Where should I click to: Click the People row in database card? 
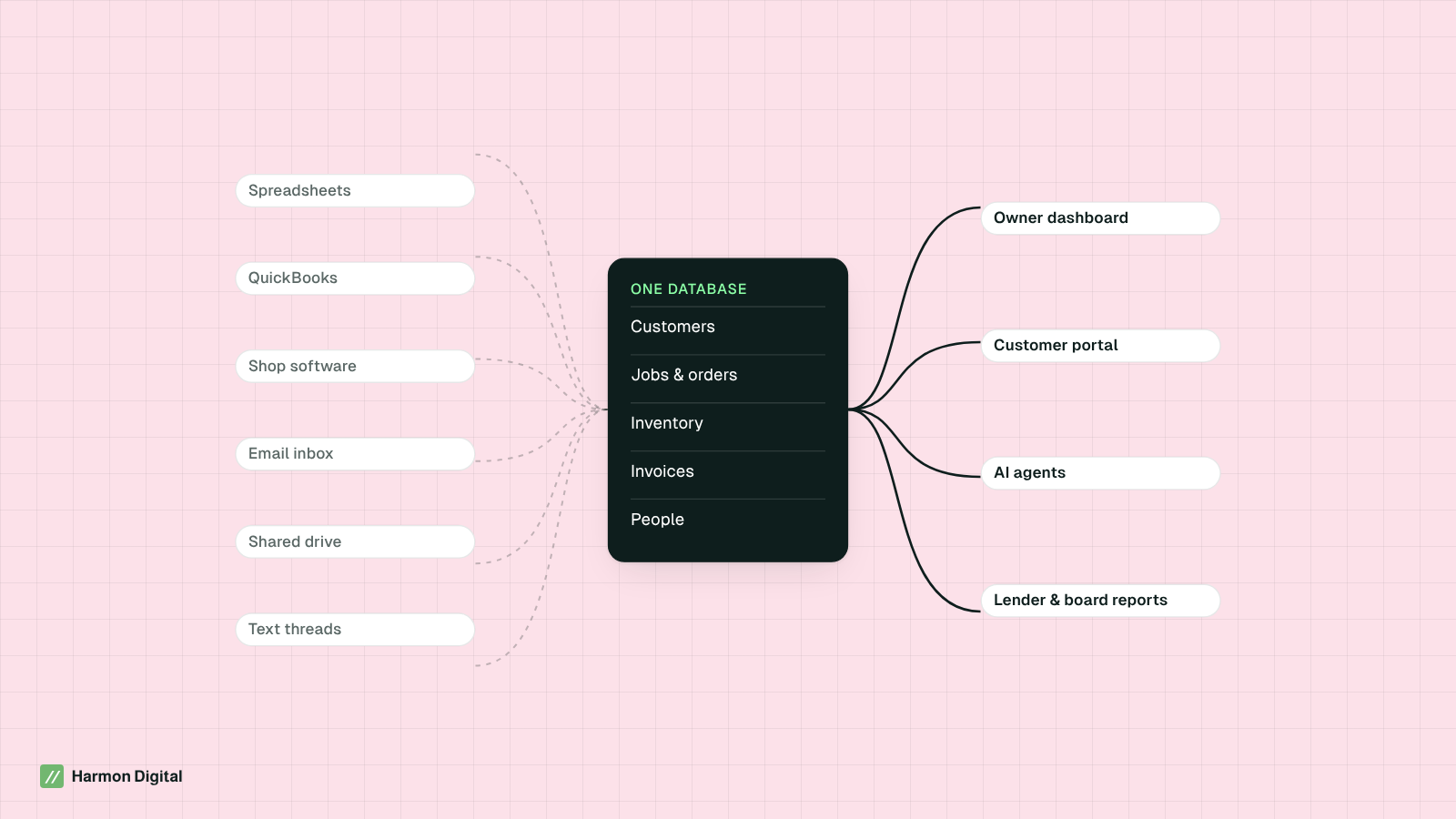(x=728, y=521)
